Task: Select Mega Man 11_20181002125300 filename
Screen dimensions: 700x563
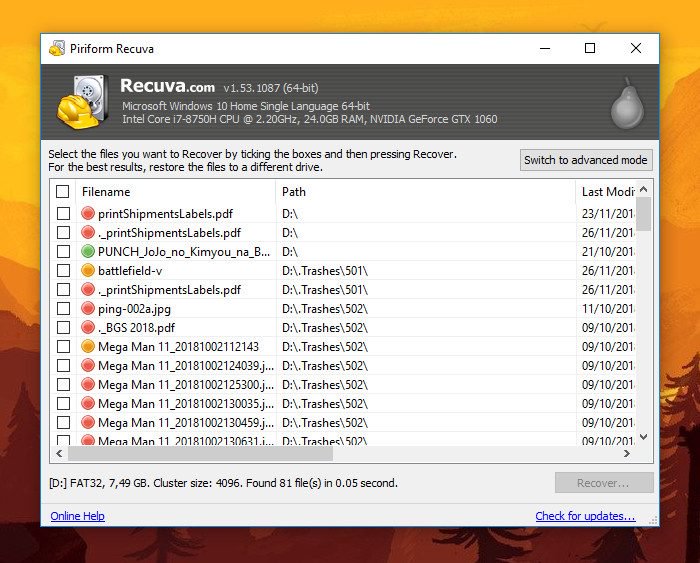Action: click(186, 385)
